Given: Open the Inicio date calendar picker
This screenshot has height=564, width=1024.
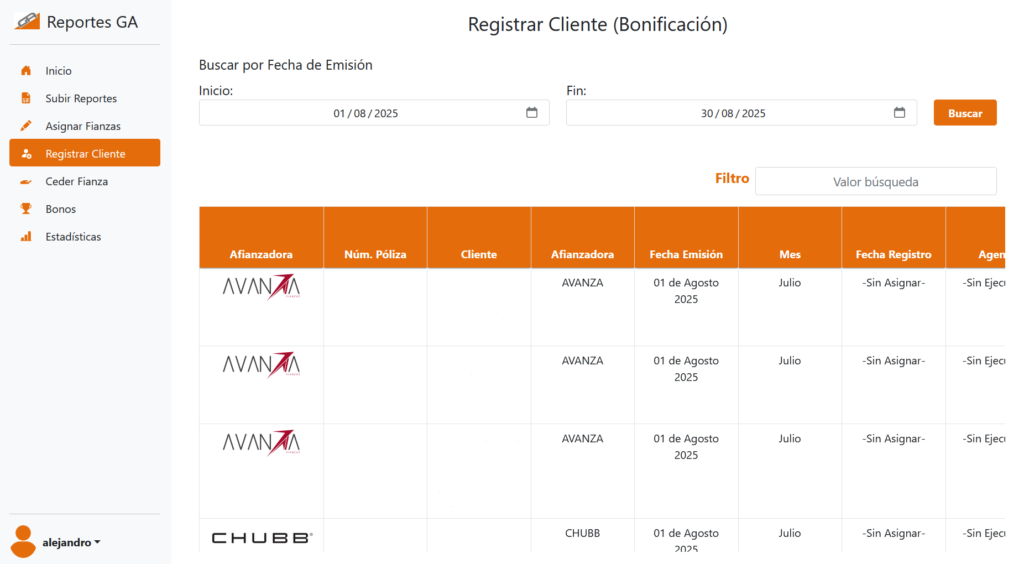Looking at the screenshot, I should coord(532,113).
